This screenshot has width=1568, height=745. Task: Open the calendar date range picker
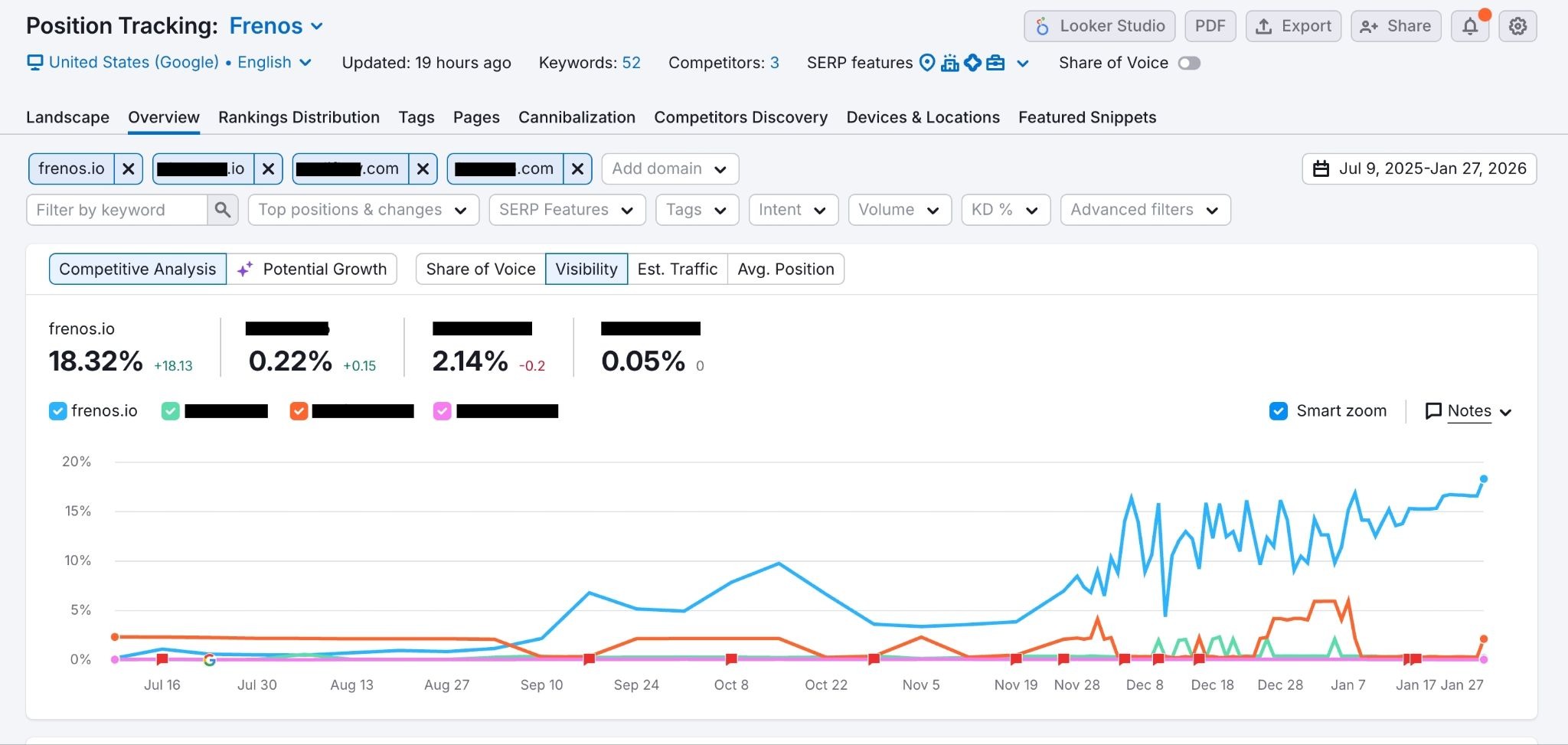tap(1419, 168)
